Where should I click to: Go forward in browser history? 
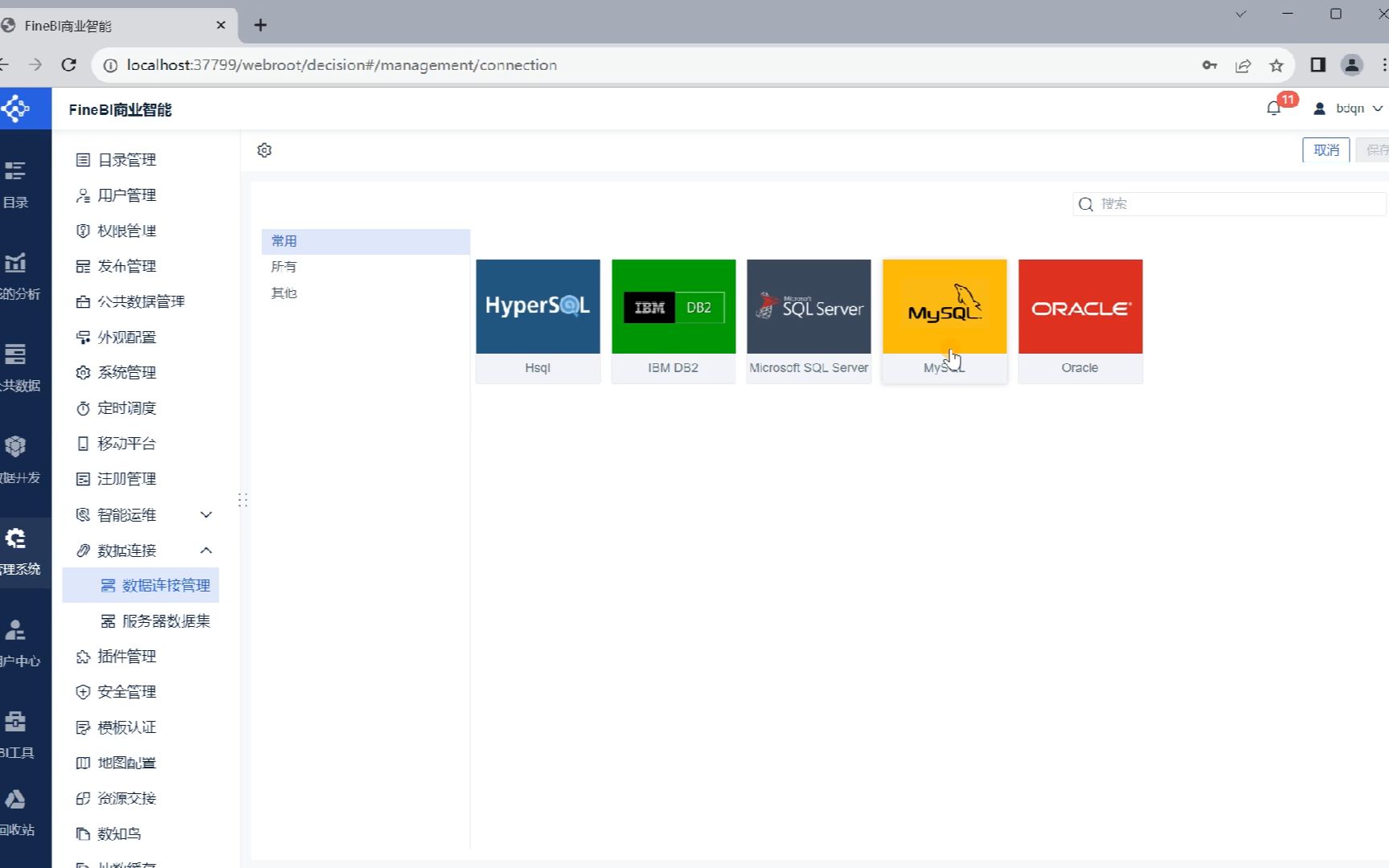pos(35,65)
